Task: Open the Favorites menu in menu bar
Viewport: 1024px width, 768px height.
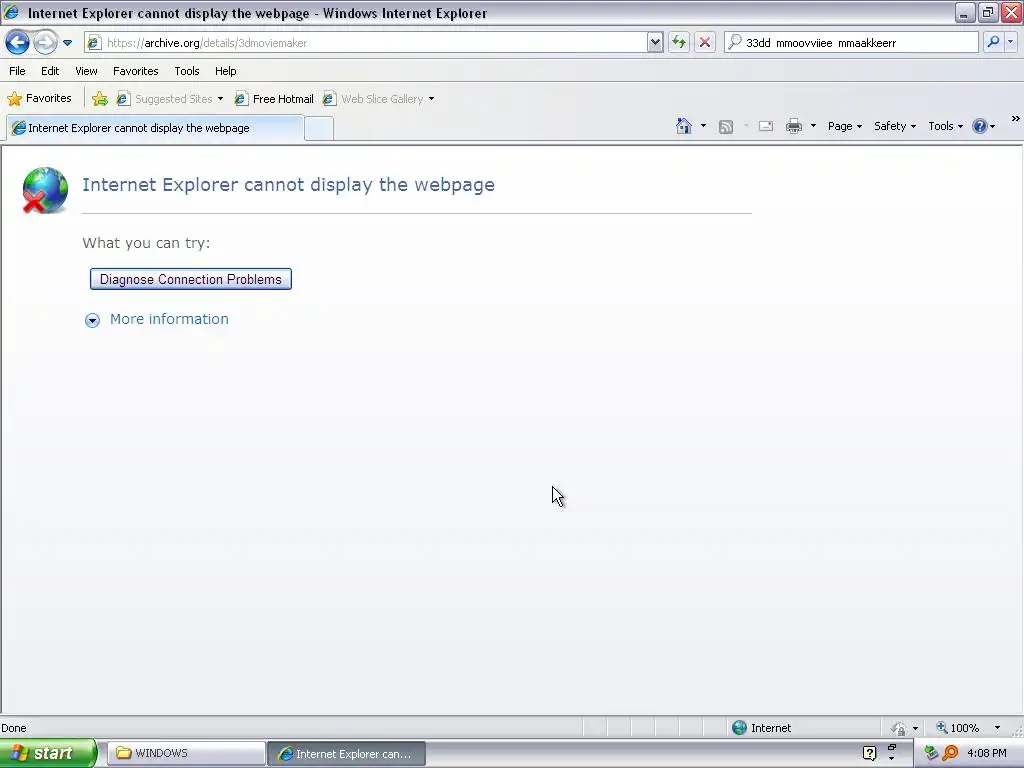Action: 136,71
